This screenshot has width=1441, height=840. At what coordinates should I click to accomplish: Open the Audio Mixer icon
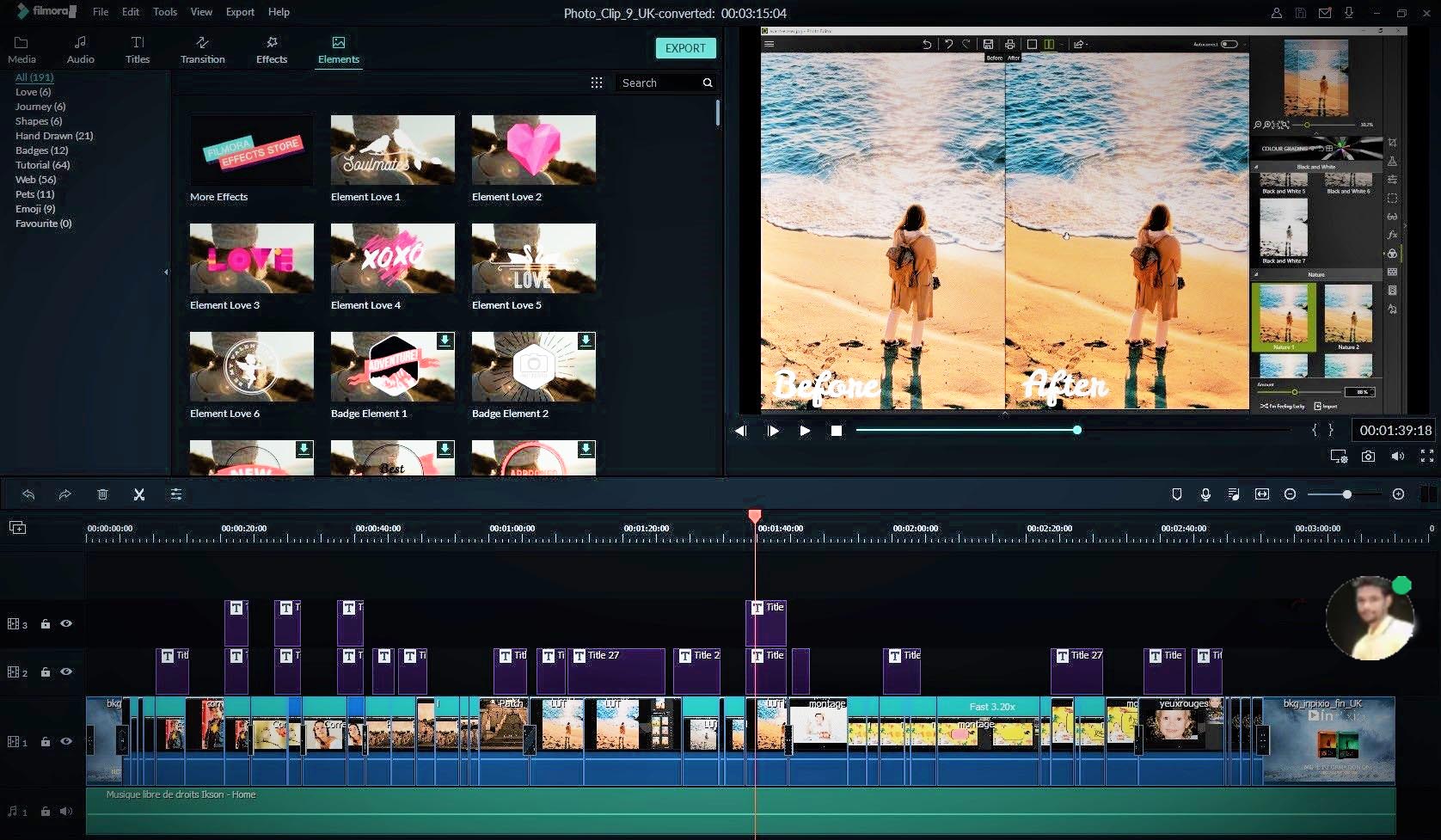pyautogui.click(x=1234, y=494)
